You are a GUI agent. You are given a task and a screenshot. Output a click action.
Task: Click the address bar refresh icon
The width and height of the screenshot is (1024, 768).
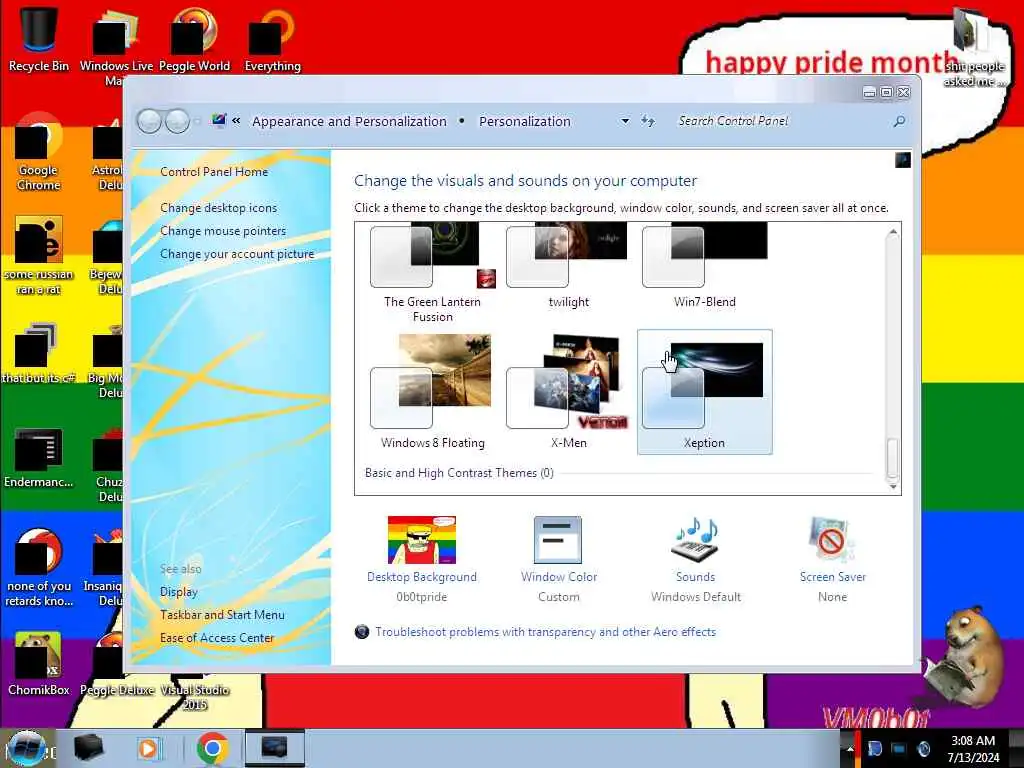pos(648,121)
